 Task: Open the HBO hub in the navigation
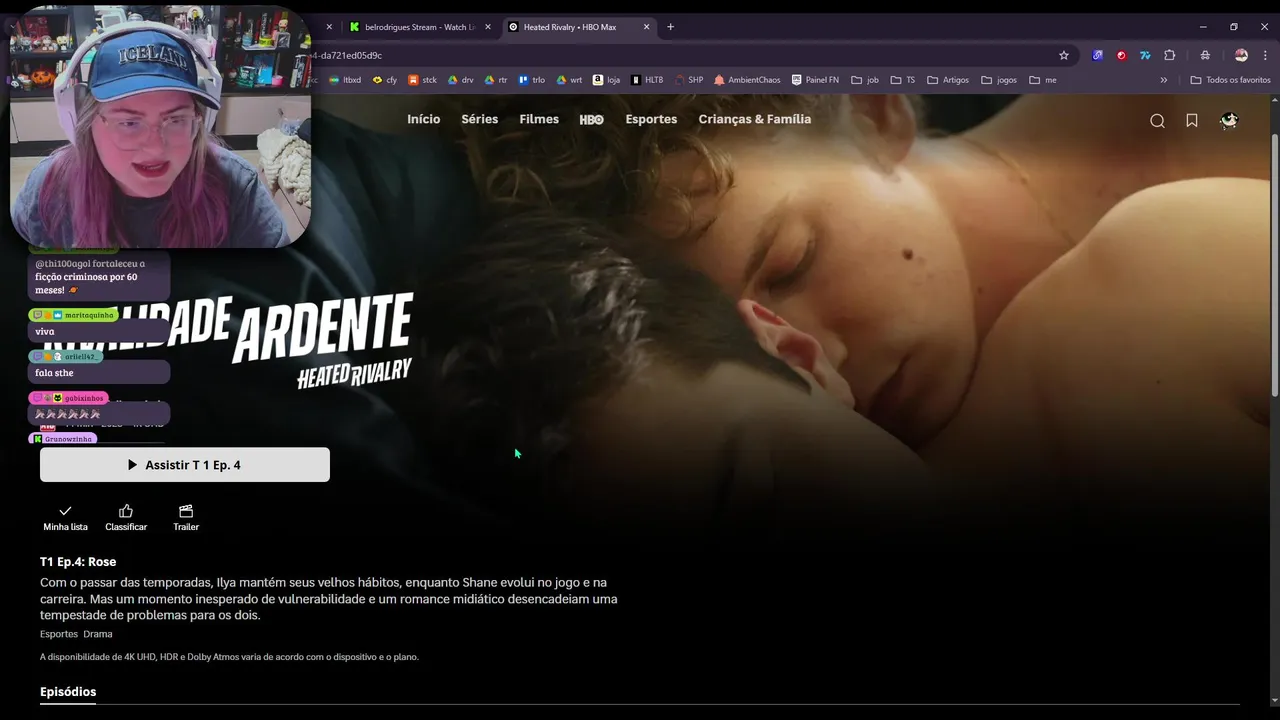point(592,119)
